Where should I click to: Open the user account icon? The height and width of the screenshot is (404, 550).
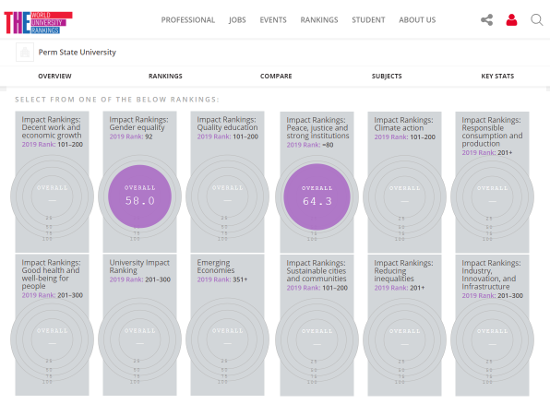click(511, 20)
